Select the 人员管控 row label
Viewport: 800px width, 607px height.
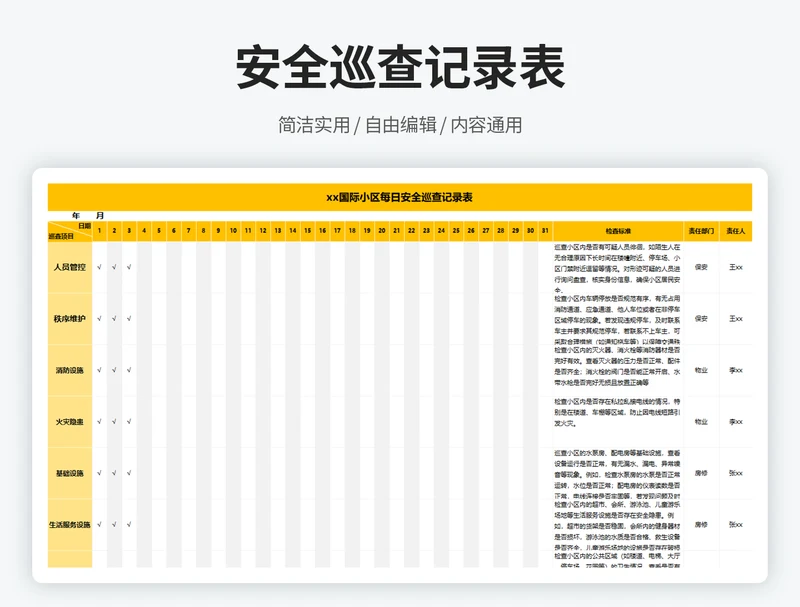pyautogui.click(x=70, y=267)
